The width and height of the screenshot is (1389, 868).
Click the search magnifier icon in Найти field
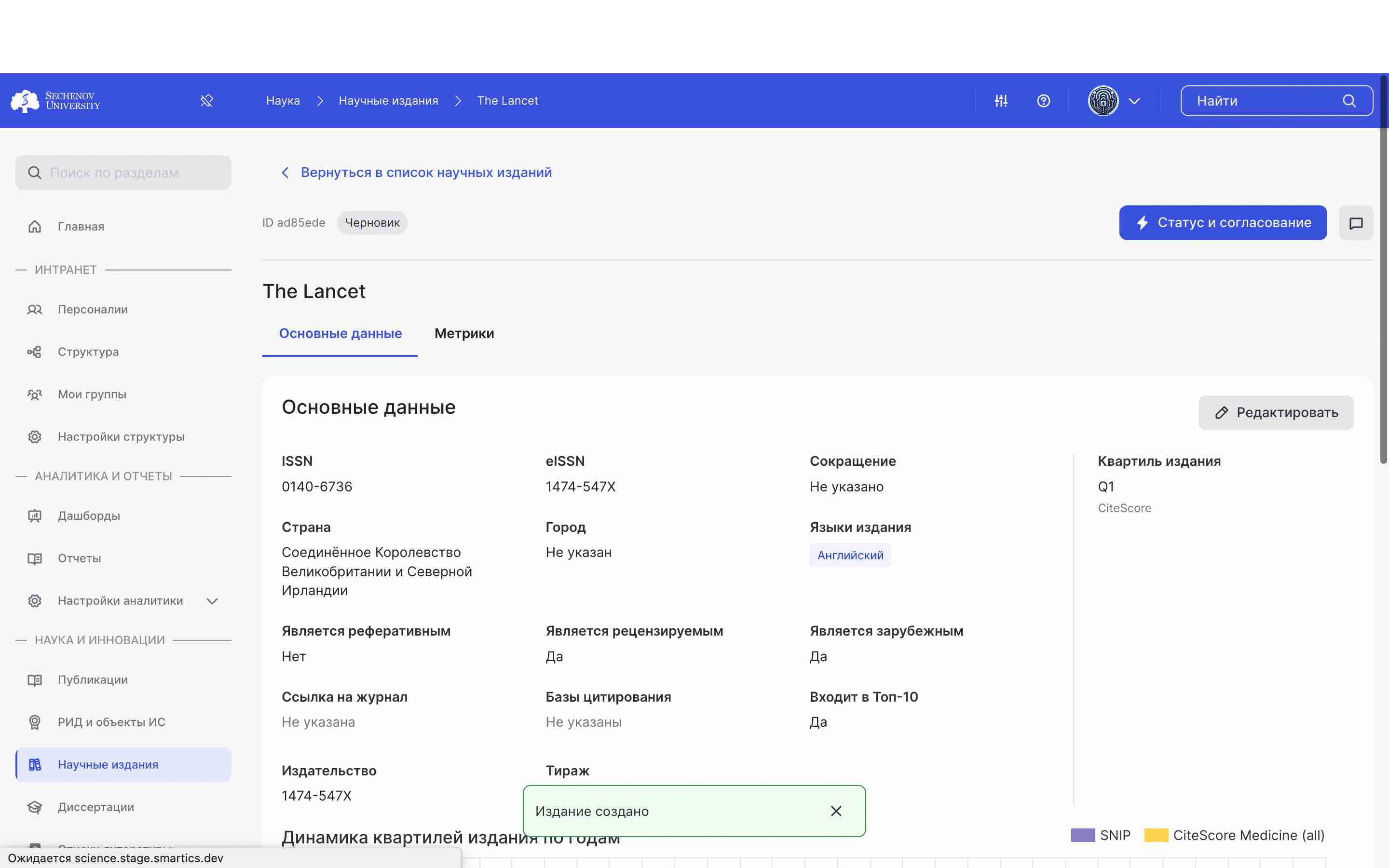(x=1349, y=101)
